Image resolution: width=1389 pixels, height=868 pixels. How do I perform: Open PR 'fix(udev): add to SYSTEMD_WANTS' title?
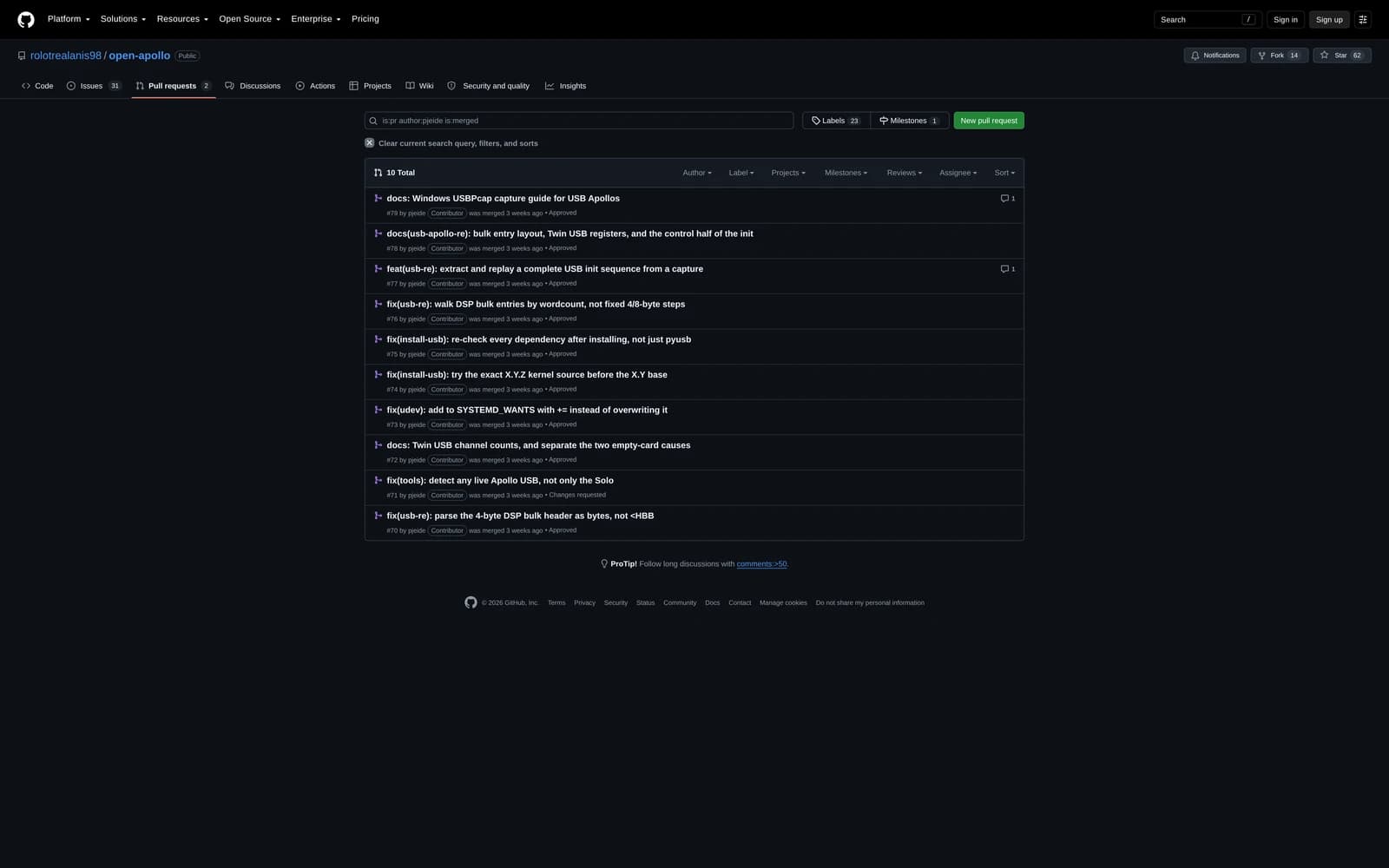(527, 411)
